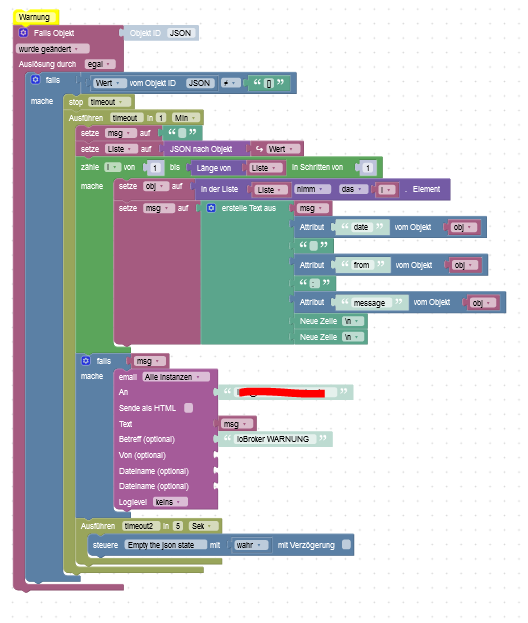This screenshot has height=623, width=528.
Task: Toggle the mit Verzögerung checkbox
Action: (346, 544)
